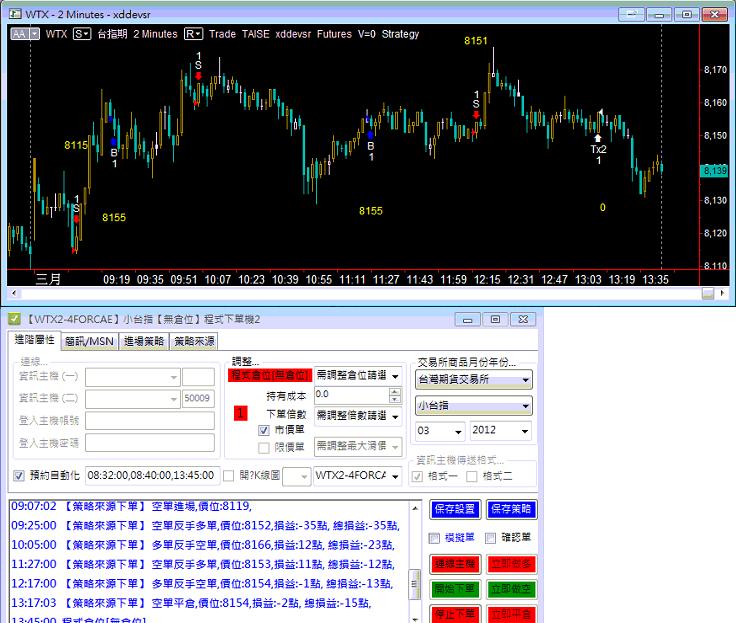Enable the 確認單 checkbox
Screen dimensions: 736x623
pyautogui.click(x=491, y=538)
